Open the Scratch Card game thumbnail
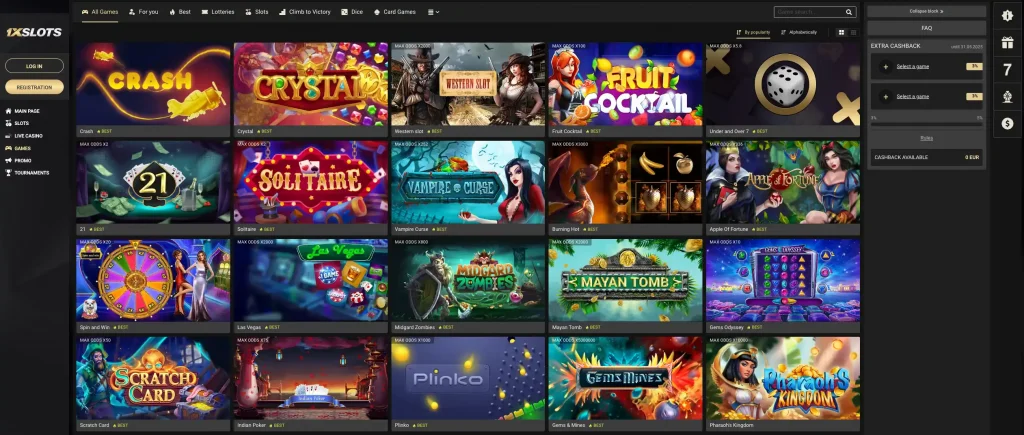The height and width of the screenshot is (435, 1024). [x=153, y=378]
